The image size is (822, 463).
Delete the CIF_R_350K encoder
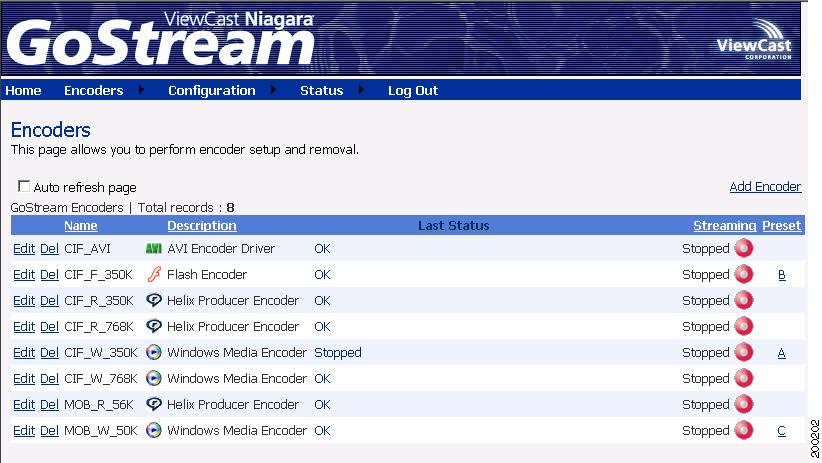49,300
